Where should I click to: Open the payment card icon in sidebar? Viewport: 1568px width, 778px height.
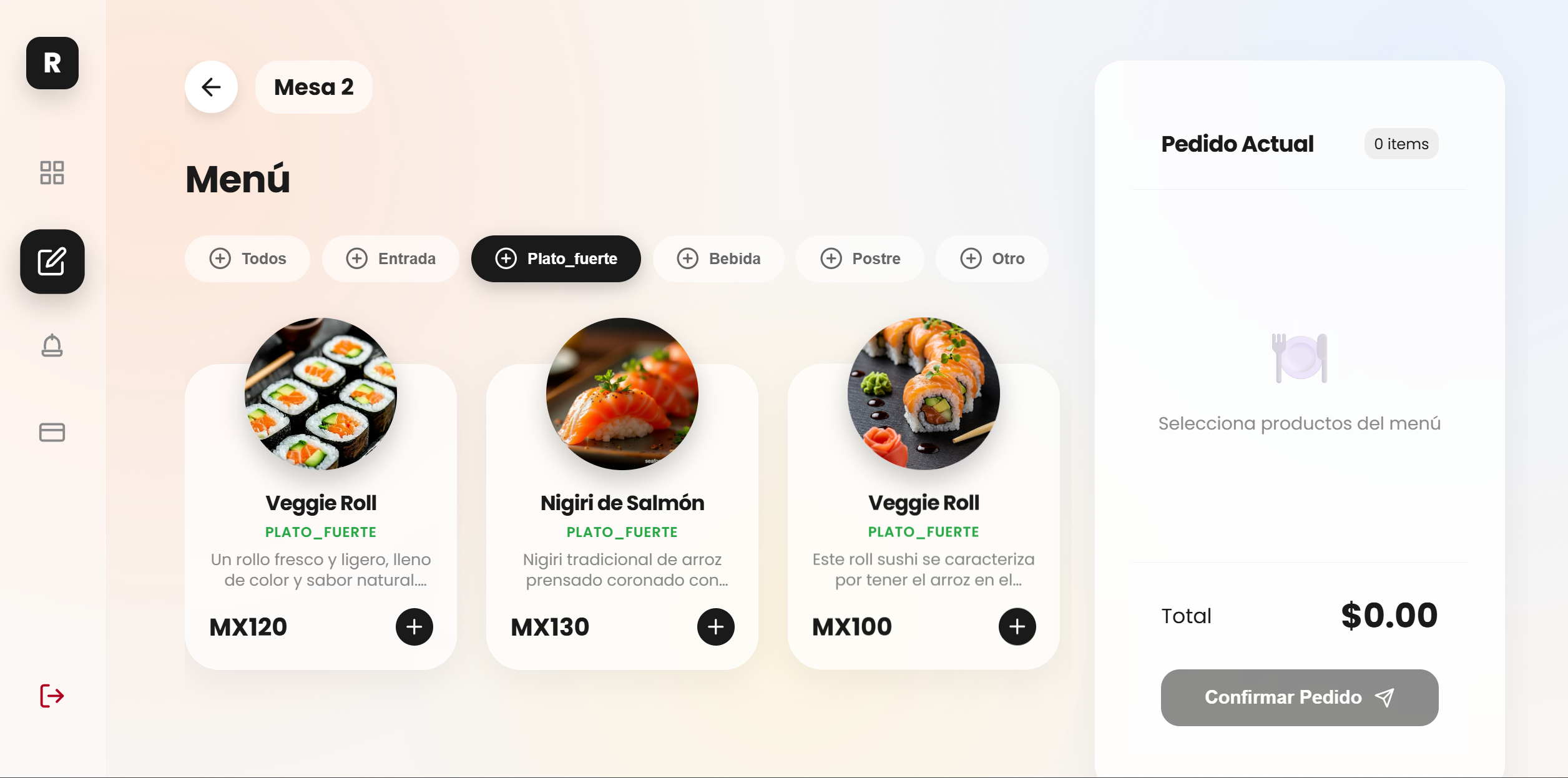pos(52,432)
